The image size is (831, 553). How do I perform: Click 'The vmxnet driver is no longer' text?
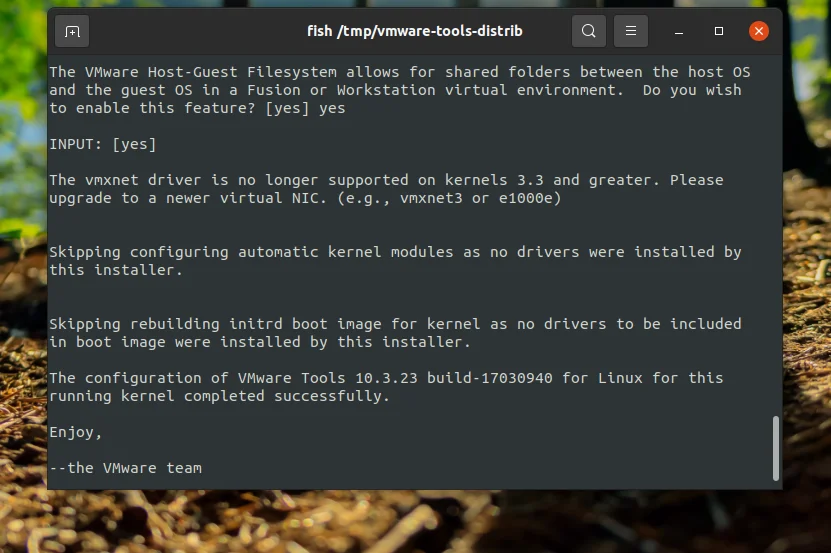pyautogui.click(x=184, y=180)
